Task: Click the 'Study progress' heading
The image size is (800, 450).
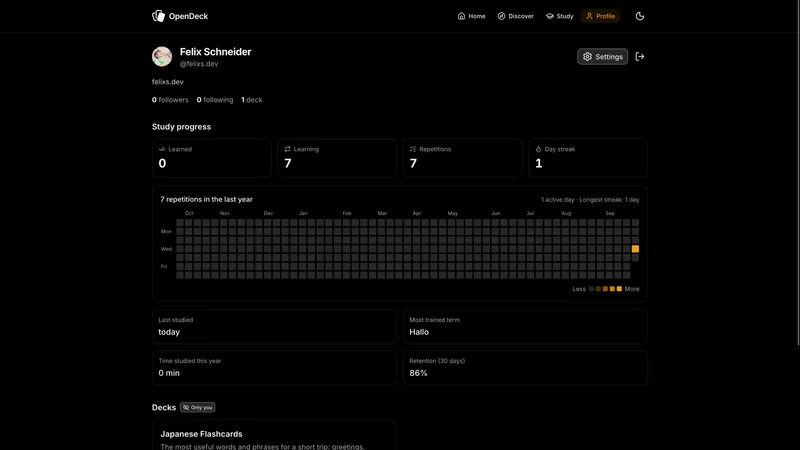Action: click(x=181, y=127)
